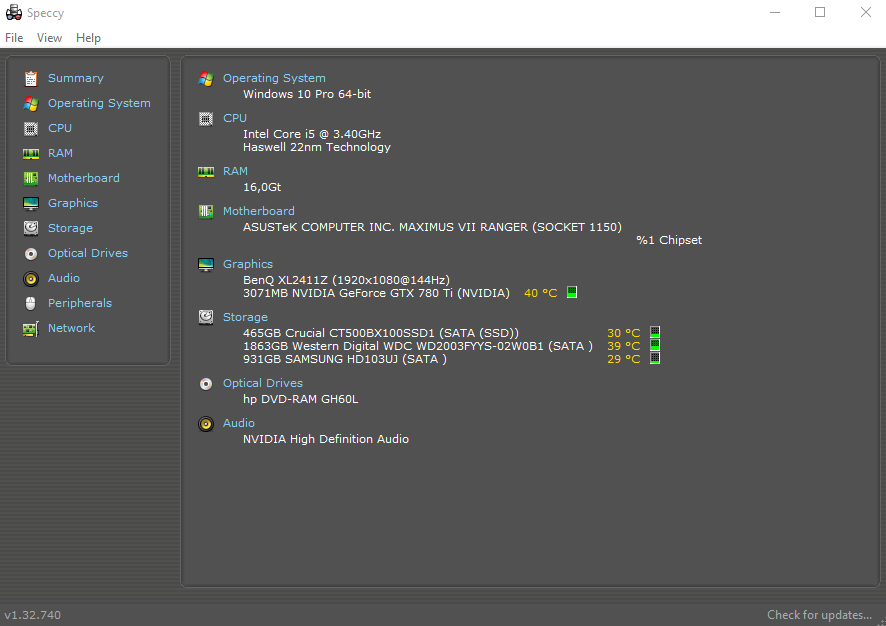Click Intel Core i5 @ 3.40GHz text

pyautogui.click(x=312, y=134)
